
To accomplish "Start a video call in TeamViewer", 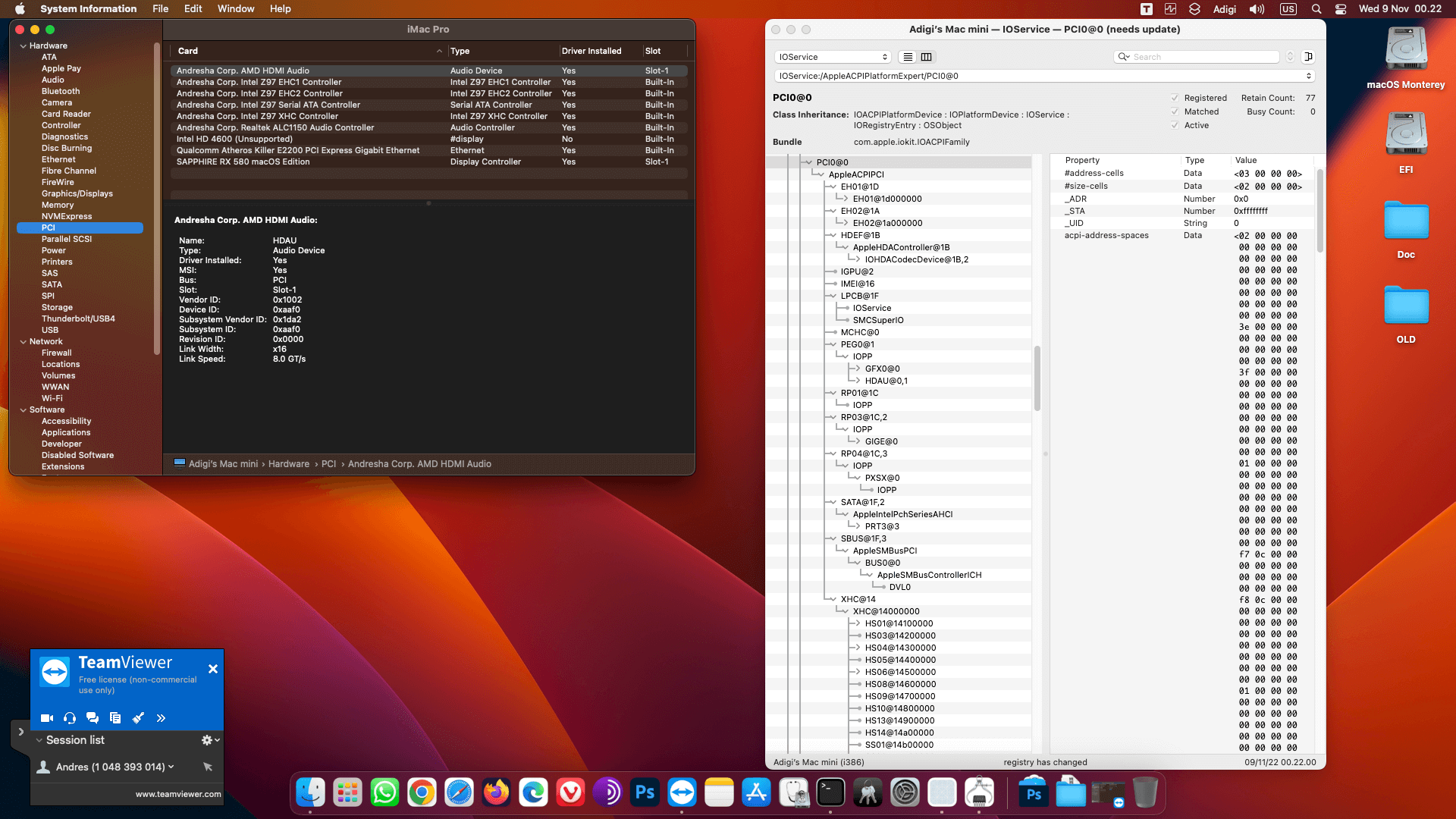I will pyautogui.click(x=46, y=718).
